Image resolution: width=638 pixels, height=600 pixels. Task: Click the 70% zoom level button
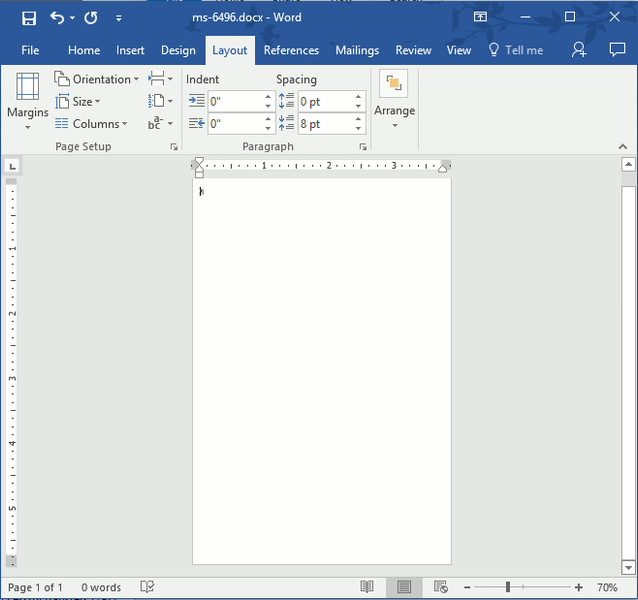pos(607,587)
